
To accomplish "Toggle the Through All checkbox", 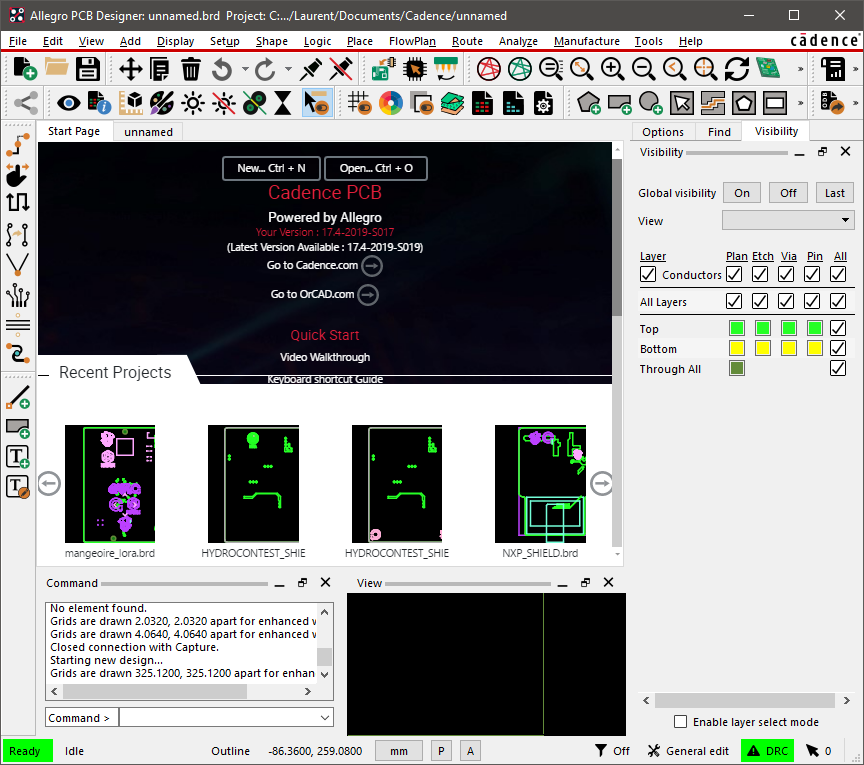I will 838,368.
